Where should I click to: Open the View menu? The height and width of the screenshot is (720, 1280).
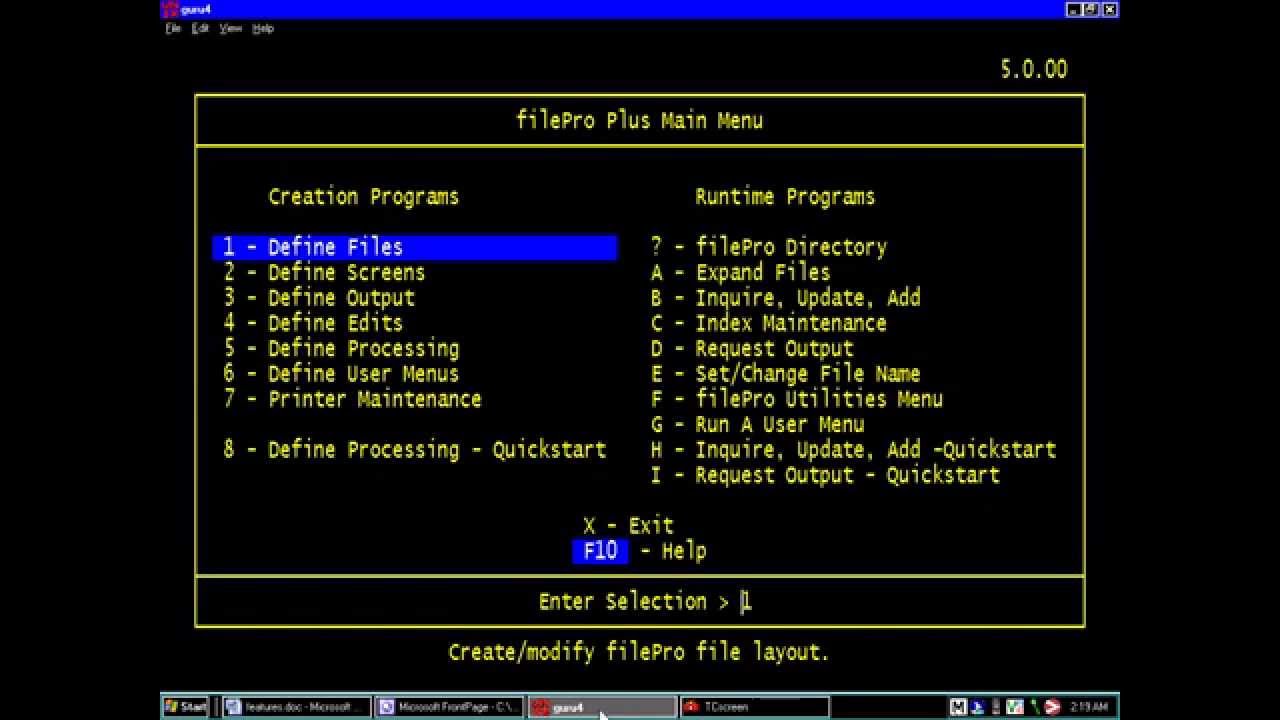231,29
